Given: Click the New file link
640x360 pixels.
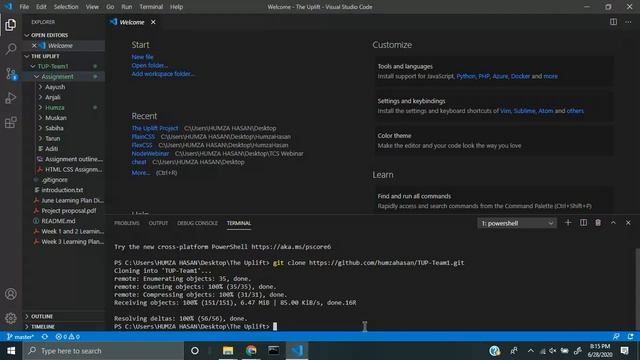Looking at the screenshot, I should pyautogui.click(x=142, y=57).
